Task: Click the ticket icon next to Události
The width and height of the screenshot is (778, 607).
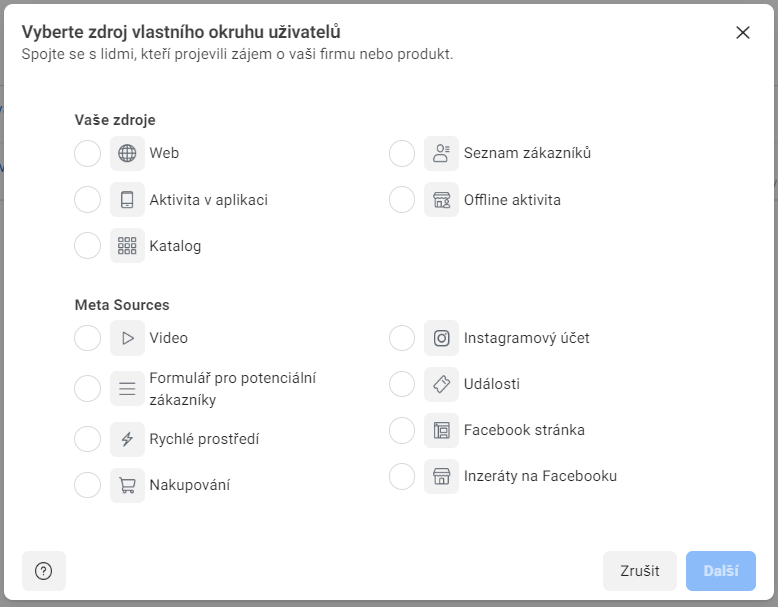Action: (441, 384)
